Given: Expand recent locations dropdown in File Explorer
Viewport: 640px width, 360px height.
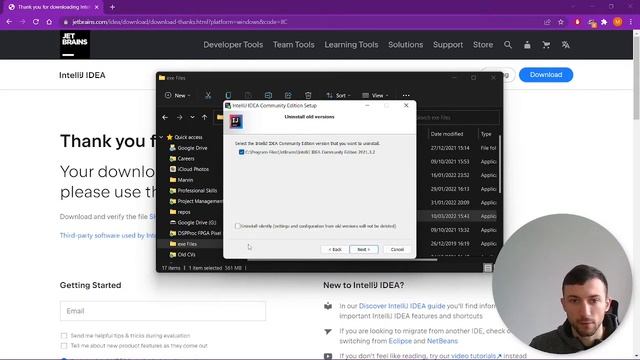Looking at the screenshot, I should tap(192, 118).
